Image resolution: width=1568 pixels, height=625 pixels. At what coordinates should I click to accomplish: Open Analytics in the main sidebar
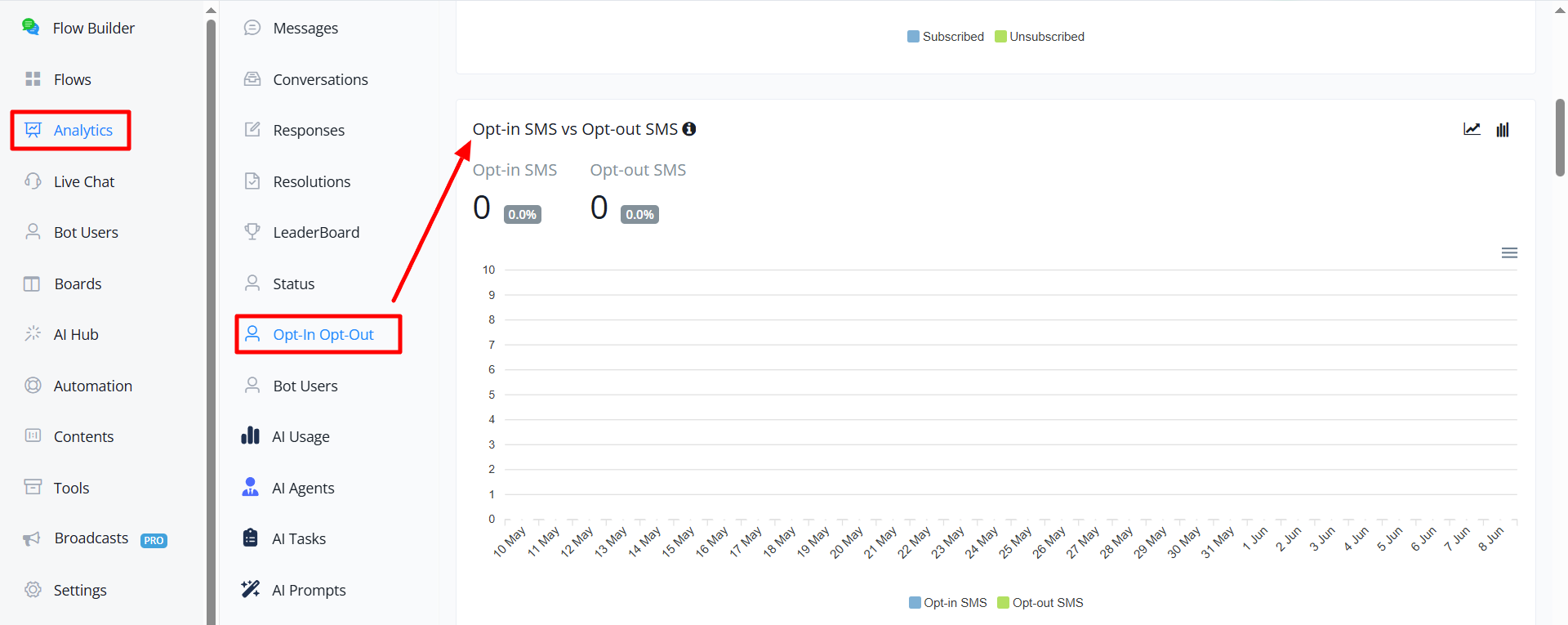(x=70, y=130)
